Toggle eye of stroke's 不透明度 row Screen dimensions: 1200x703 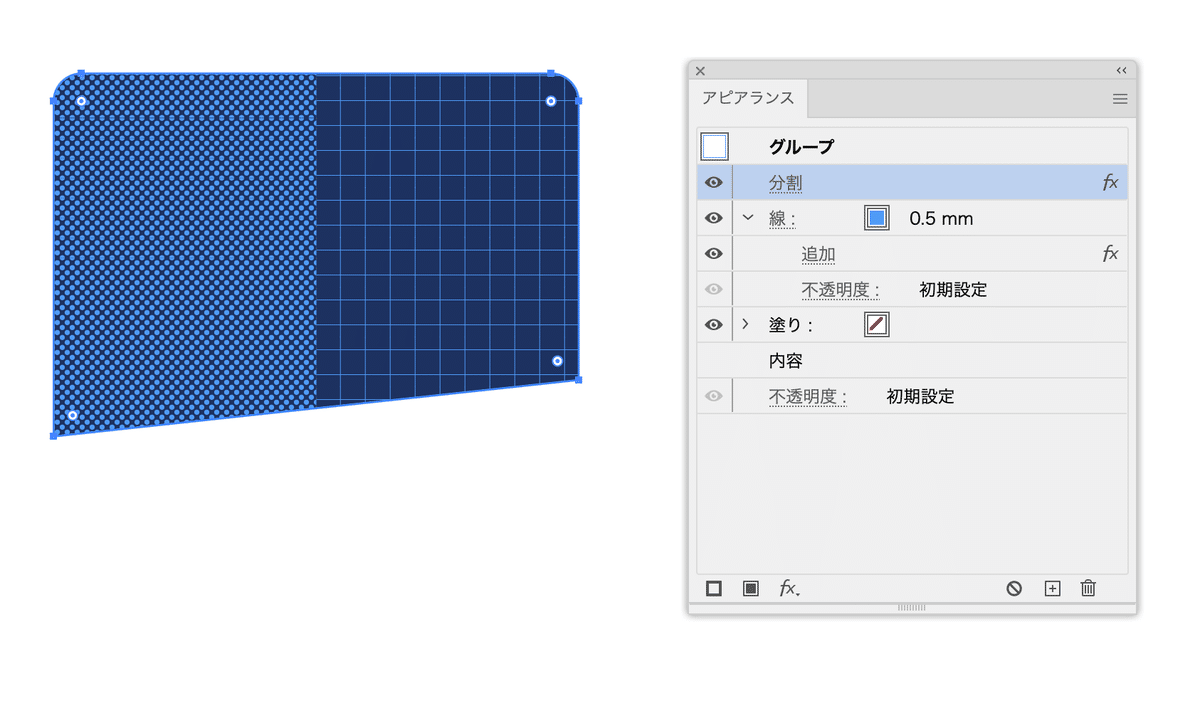[714, 290]
